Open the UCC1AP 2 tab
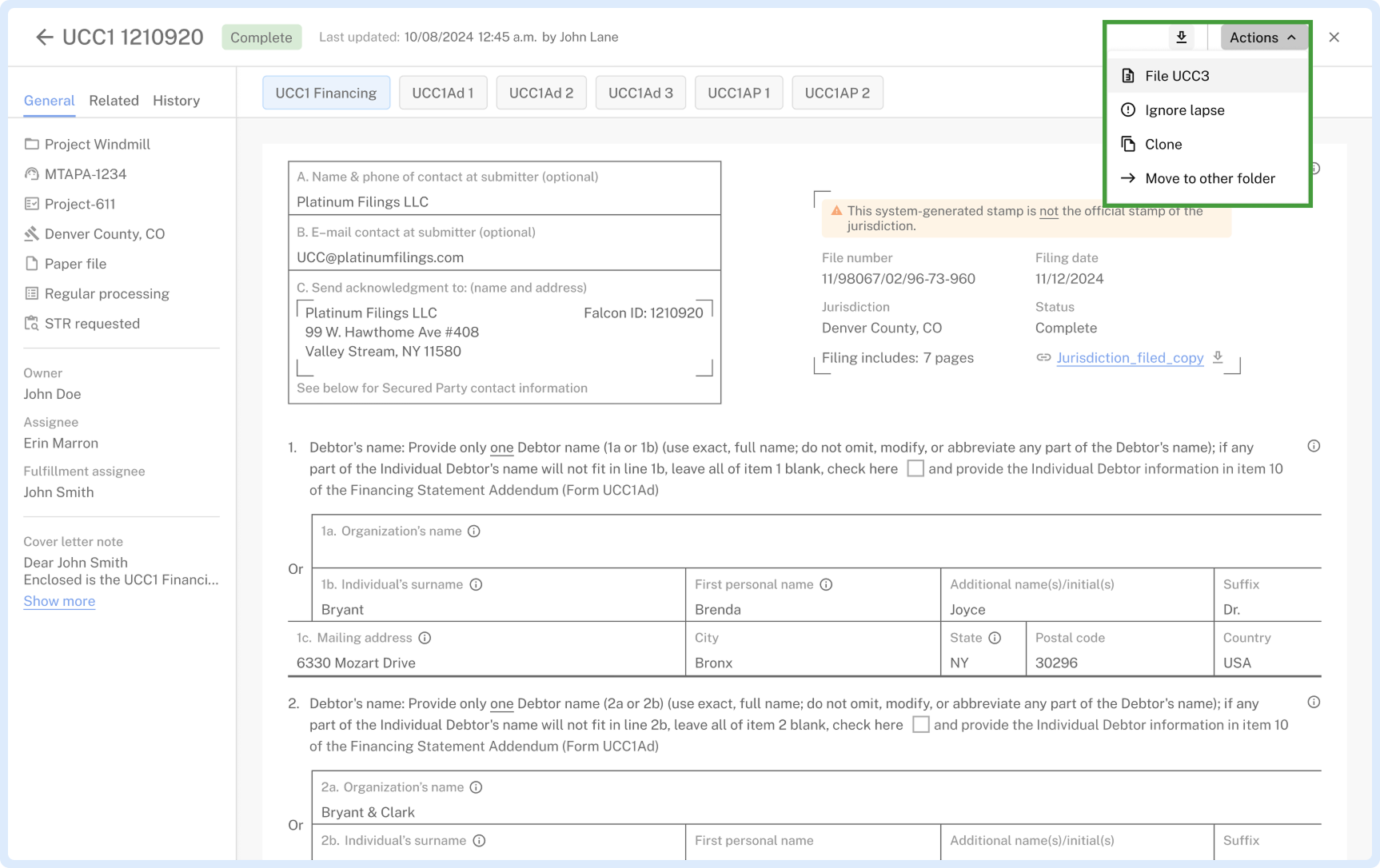Viewport: 1380px width, 868px height. tap(837, 93)
